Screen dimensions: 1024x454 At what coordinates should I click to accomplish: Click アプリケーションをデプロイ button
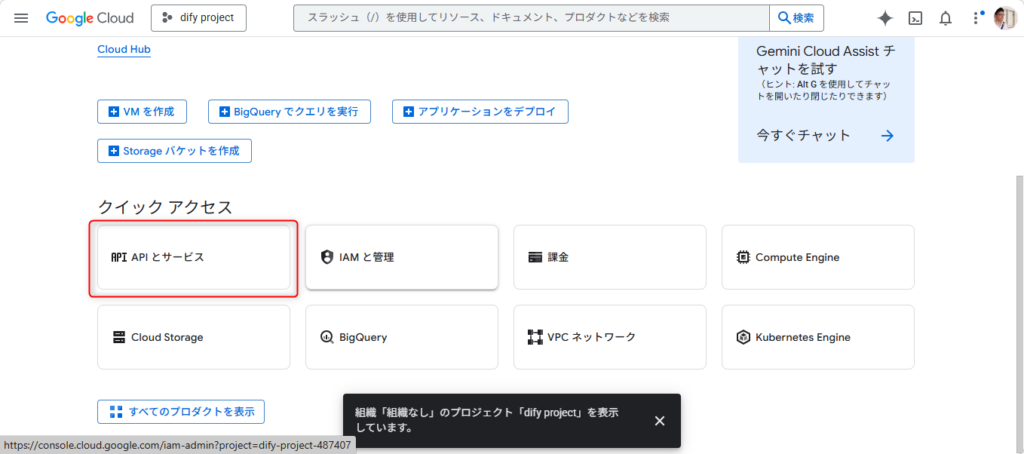point(480,111)
